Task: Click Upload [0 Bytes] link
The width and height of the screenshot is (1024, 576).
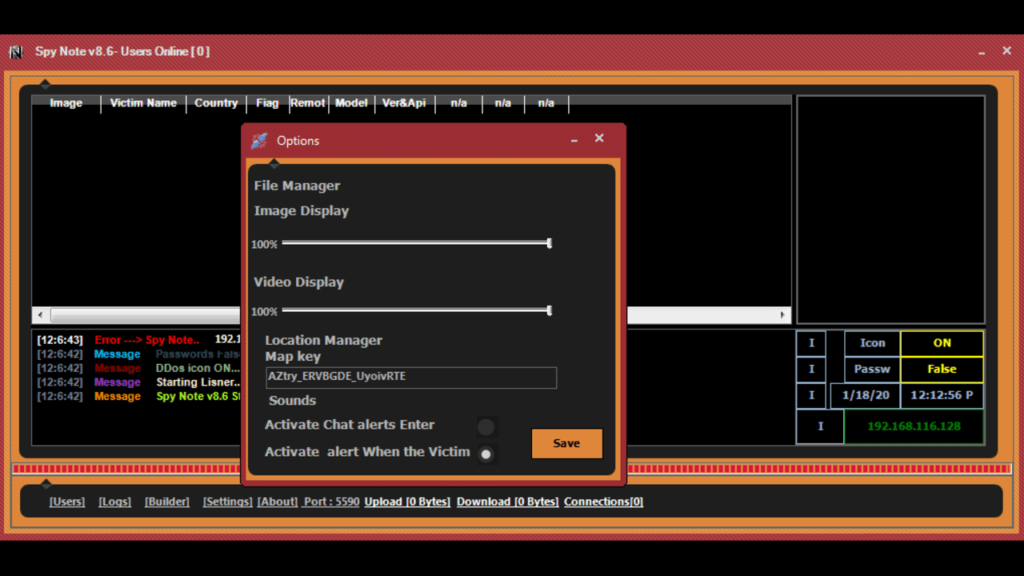Action: click(408, 502)
